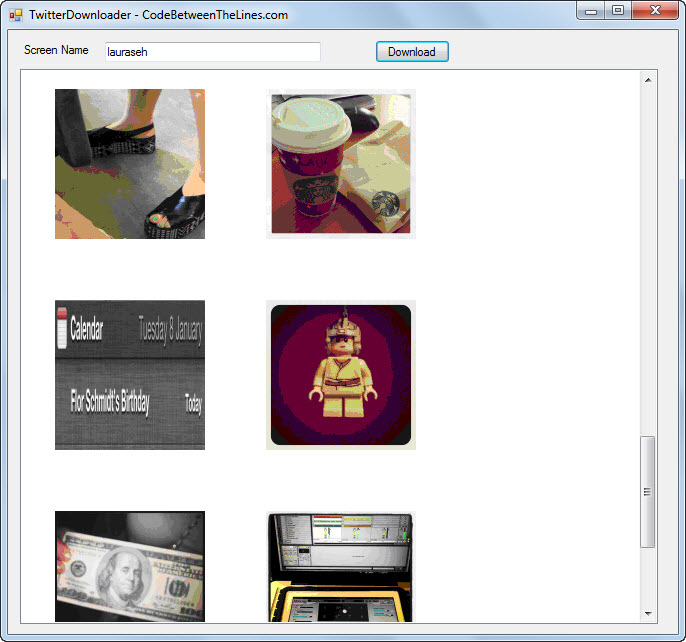Select the Calendar birthday screenshot thumbnail
Image resolution: width=686 pixels, height=642 pixels.
coord(130,375)
